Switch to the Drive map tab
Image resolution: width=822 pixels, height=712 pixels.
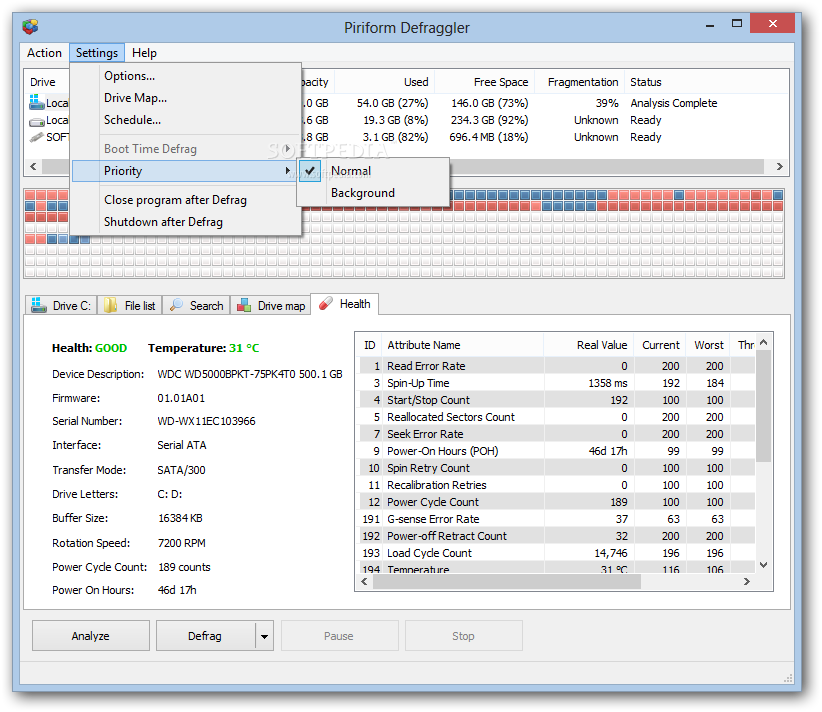coord(271,306)
